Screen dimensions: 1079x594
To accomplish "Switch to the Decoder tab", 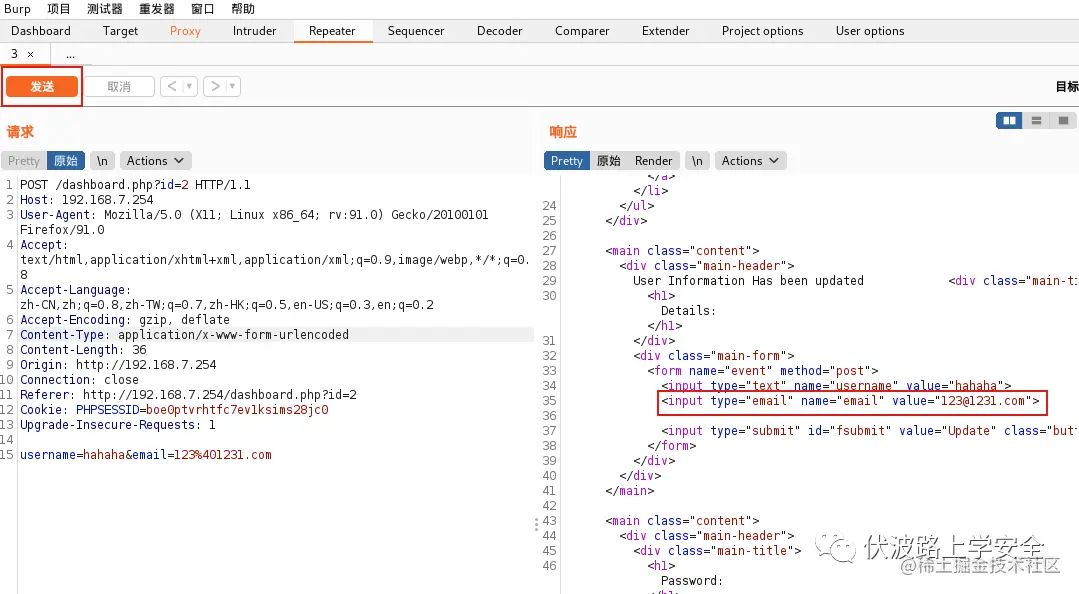I will [x=500, y=31].
